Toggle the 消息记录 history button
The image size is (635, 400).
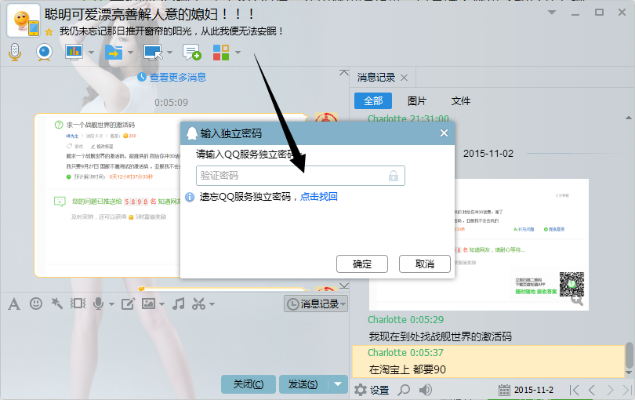316,304
